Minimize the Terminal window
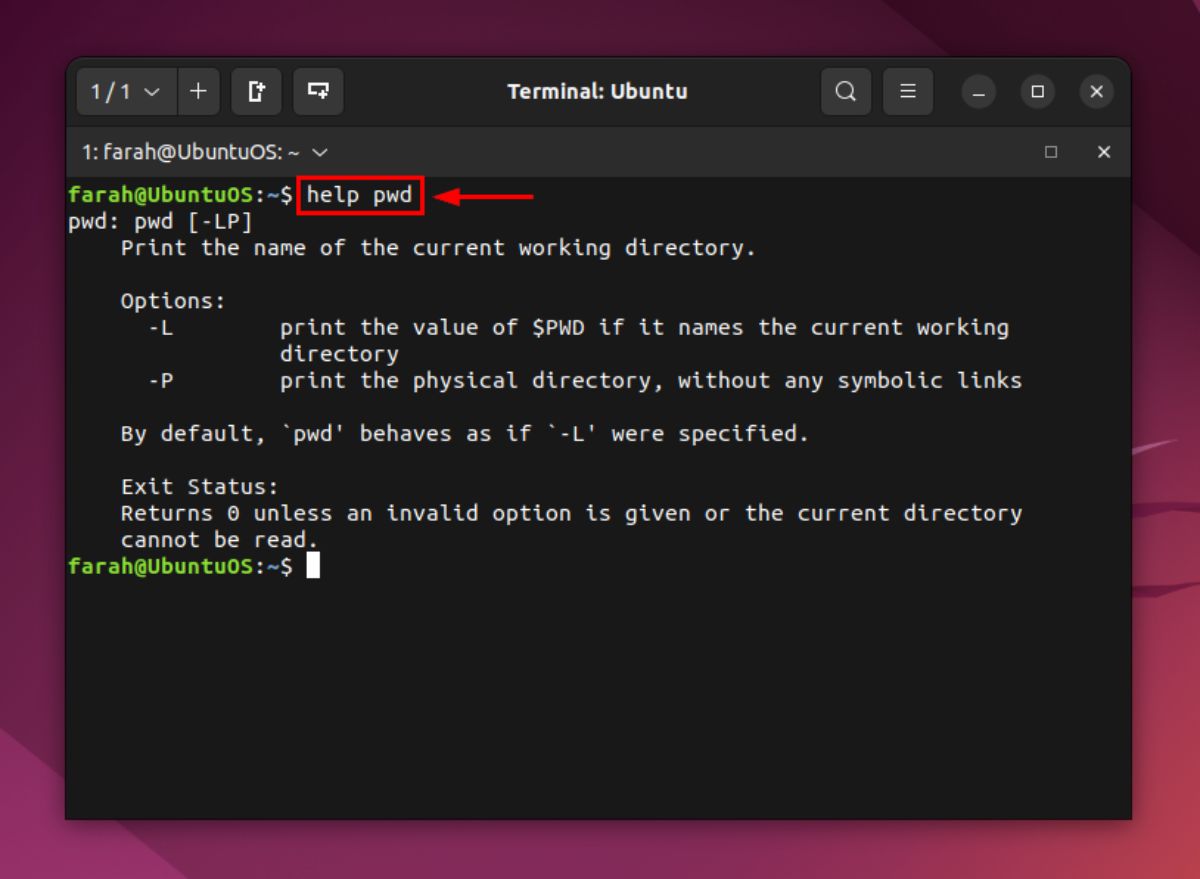 coord(977,91)
